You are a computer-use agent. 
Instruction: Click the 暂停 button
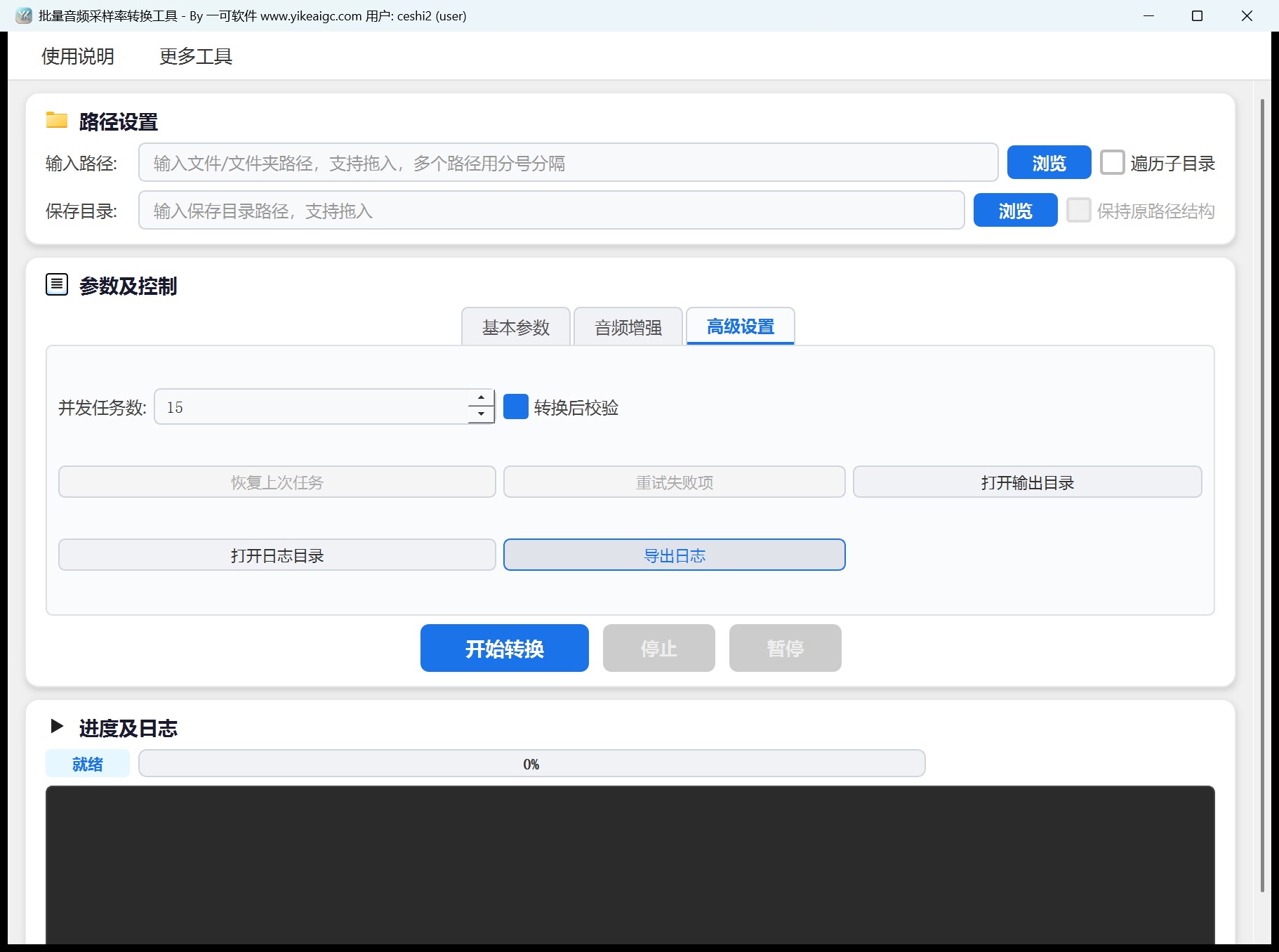[x=786, y=648]
